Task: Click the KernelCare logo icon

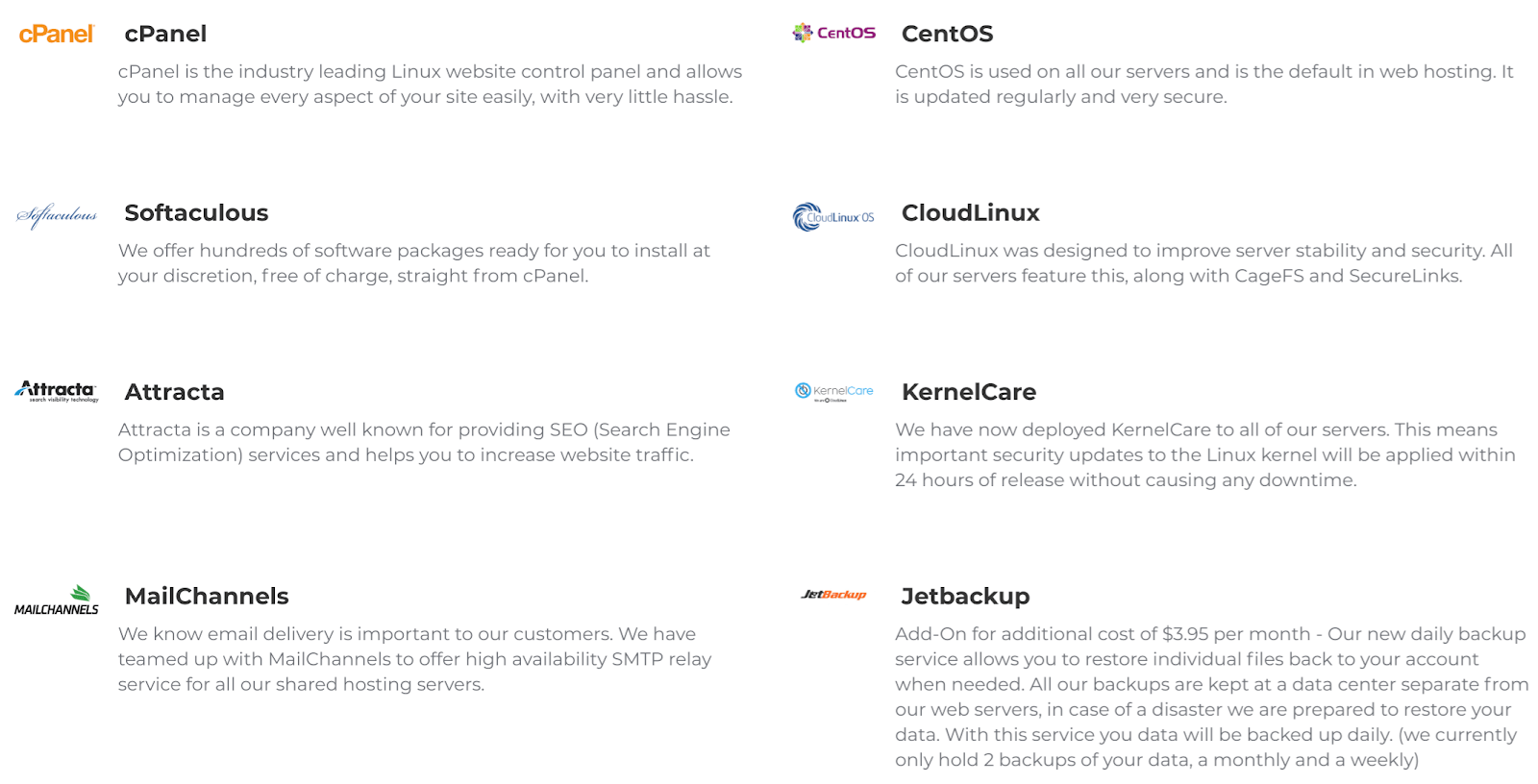Action: point(833,391)
